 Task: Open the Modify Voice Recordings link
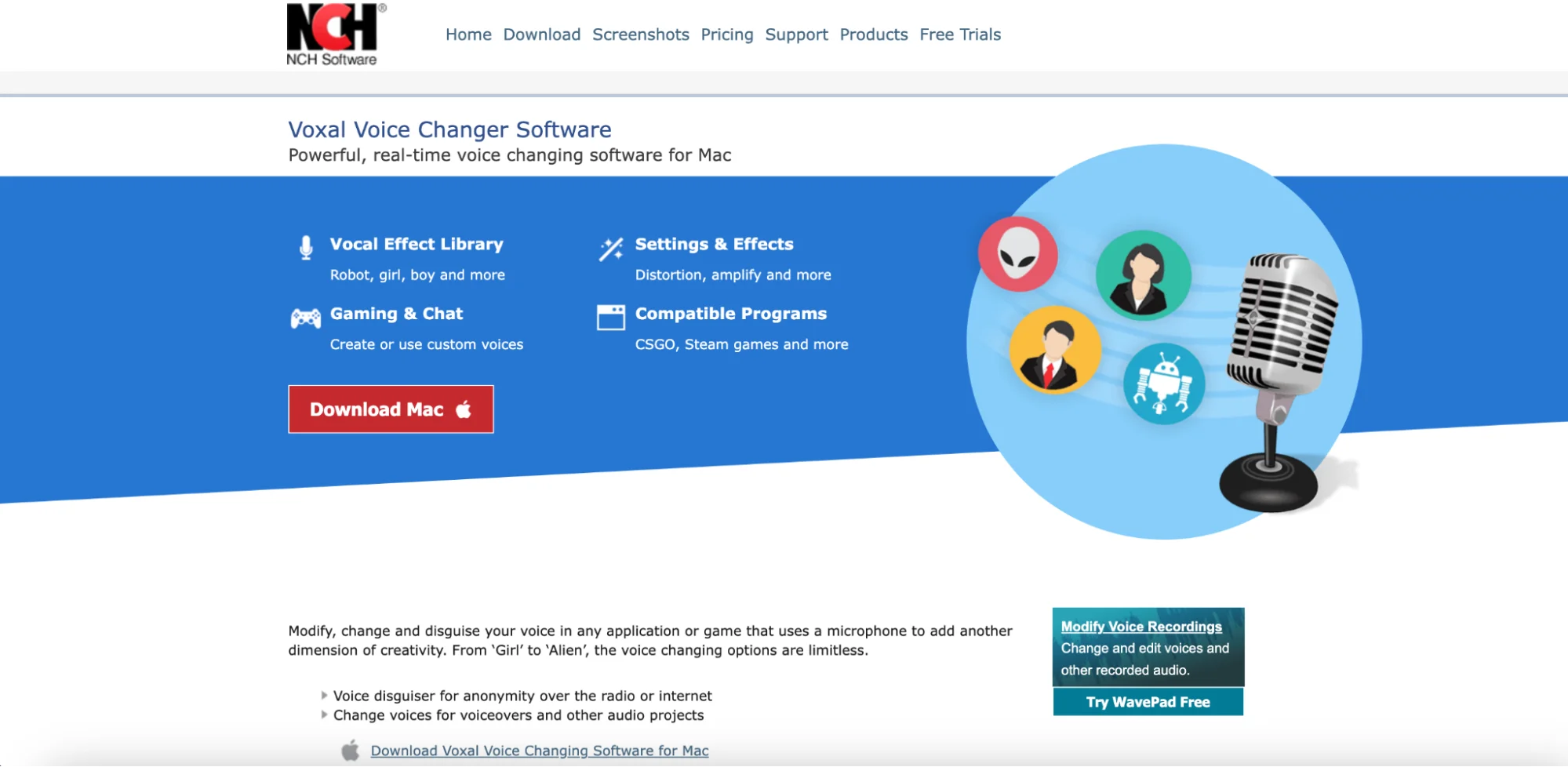(x=1141, y=626)
